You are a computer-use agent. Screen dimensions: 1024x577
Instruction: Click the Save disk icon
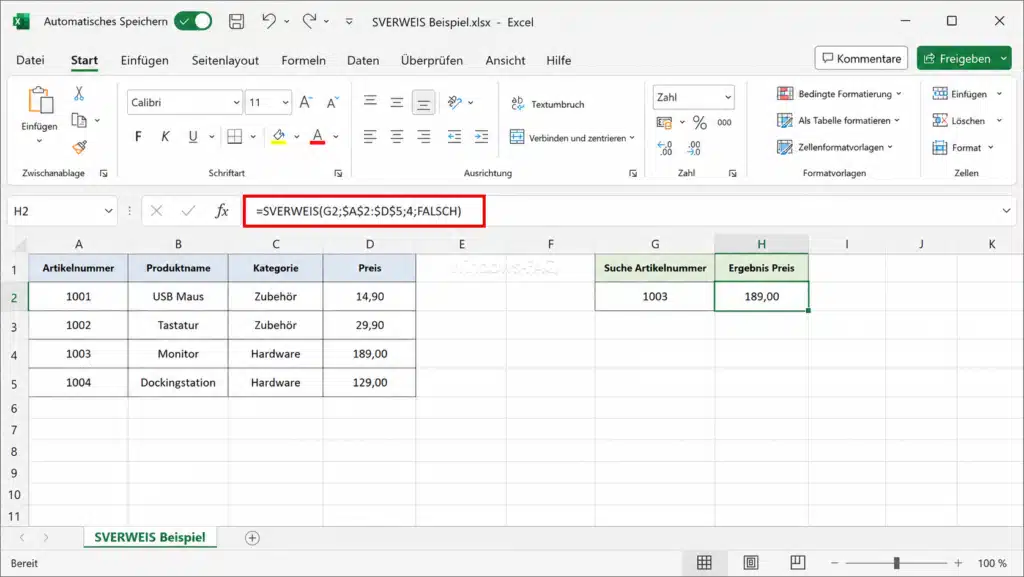click(x=236, y=22)
